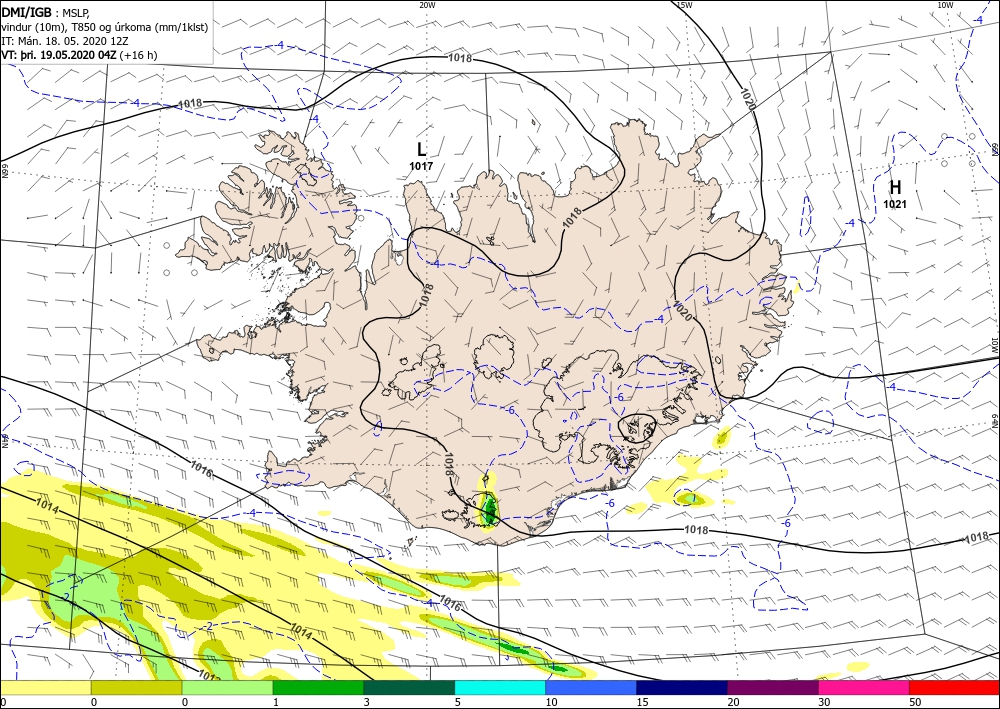The image size is (1000, 709).
Task: Click the purple legend swatch
Action: pos(772,687)
